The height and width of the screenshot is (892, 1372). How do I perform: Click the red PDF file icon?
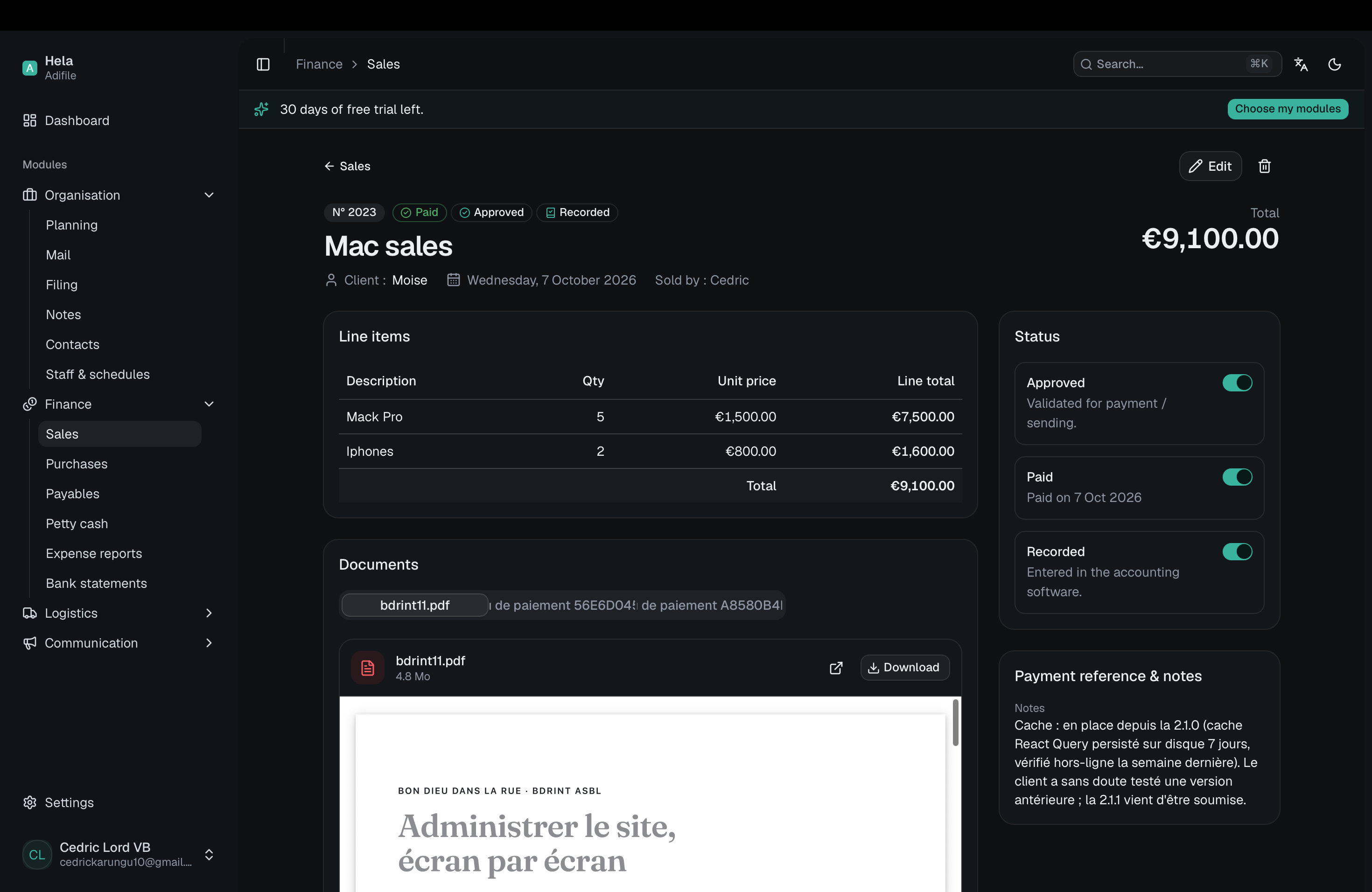coord(368,667)
